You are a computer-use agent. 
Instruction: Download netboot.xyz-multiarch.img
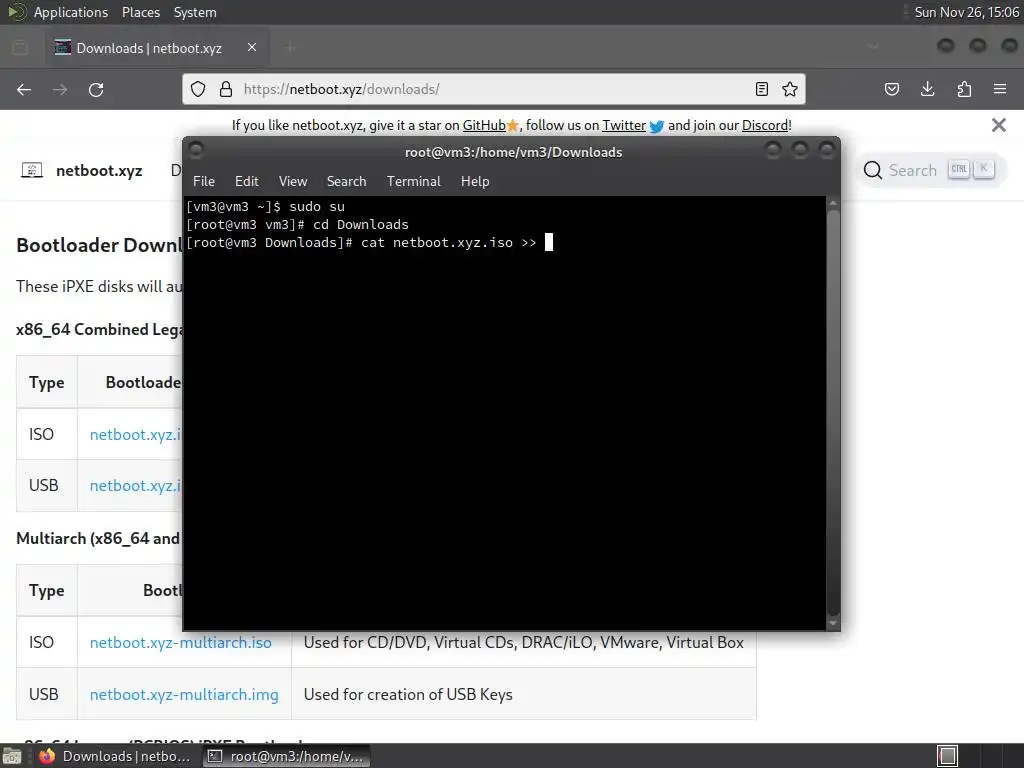184,694
